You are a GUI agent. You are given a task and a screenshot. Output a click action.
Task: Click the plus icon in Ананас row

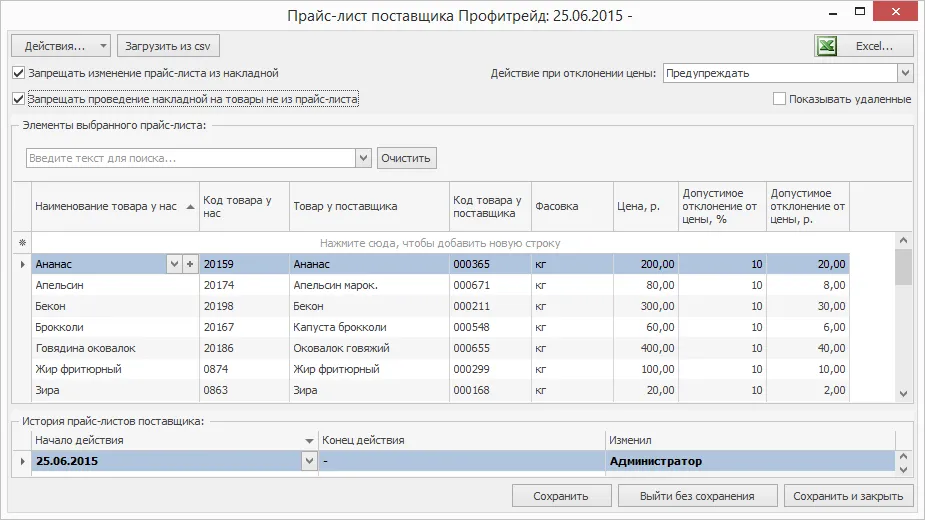click(x=190, y=264)
